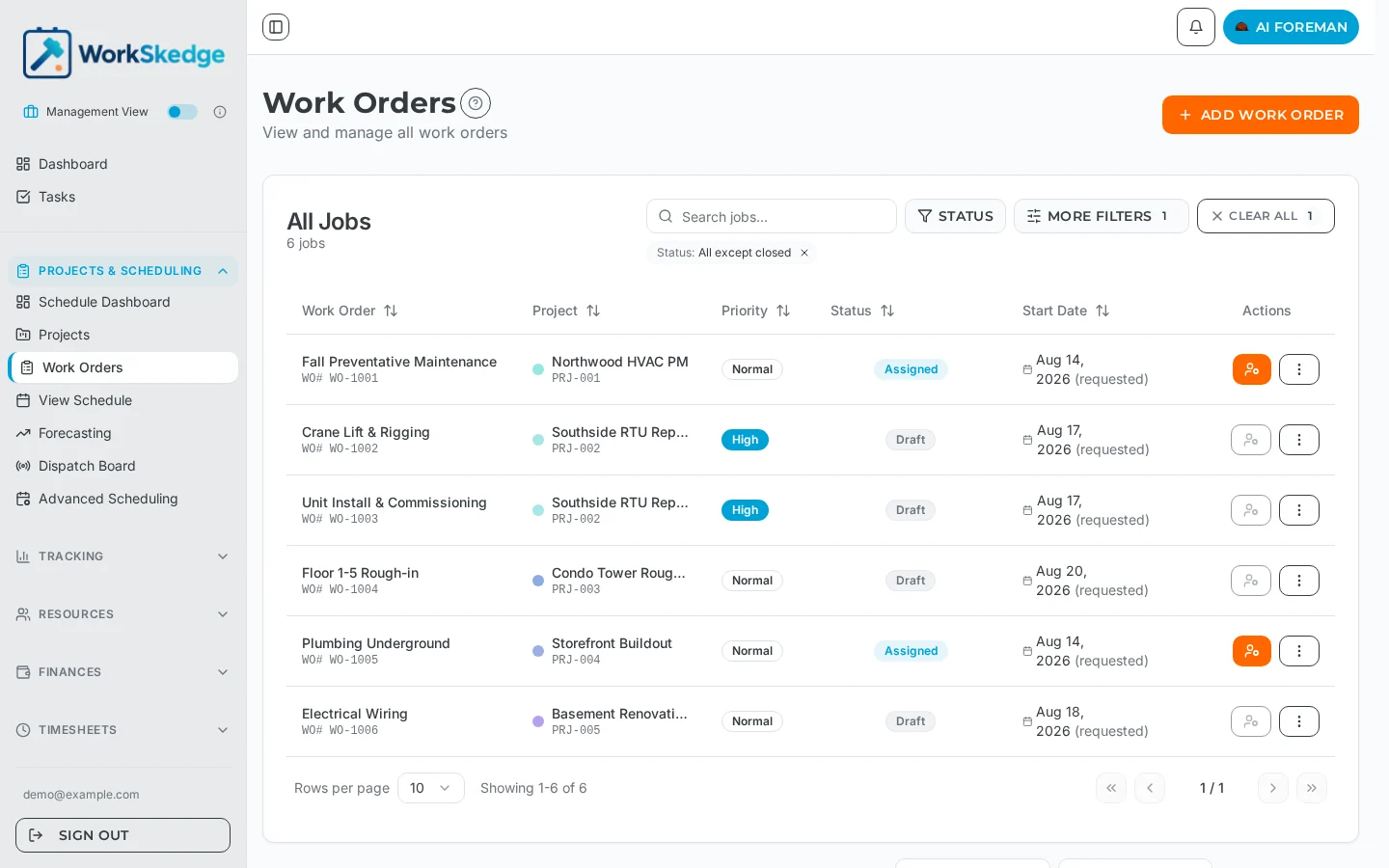Image resolution: width=1389 pixels, height=868 pixels.
Task: Expand the Timesheets section
Action: click(x=123, y=730)
